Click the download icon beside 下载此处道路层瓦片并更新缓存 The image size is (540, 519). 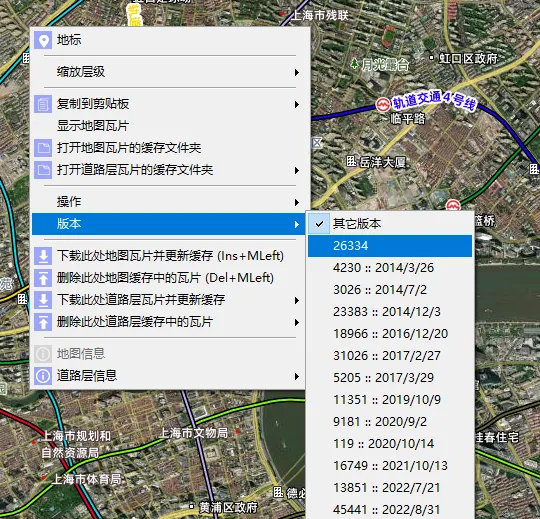(43, 300)
